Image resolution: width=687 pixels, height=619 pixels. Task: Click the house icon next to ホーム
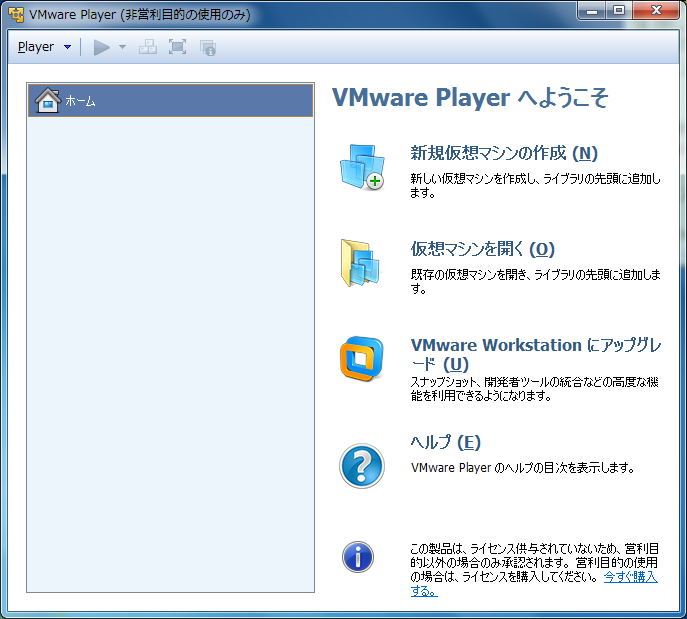click(x=46, y=100)
